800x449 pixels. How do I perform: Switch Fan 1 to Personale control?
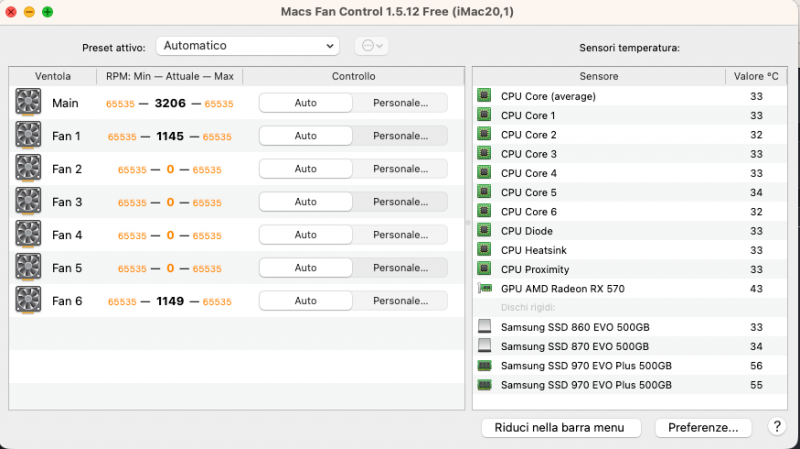coord(400,135)
